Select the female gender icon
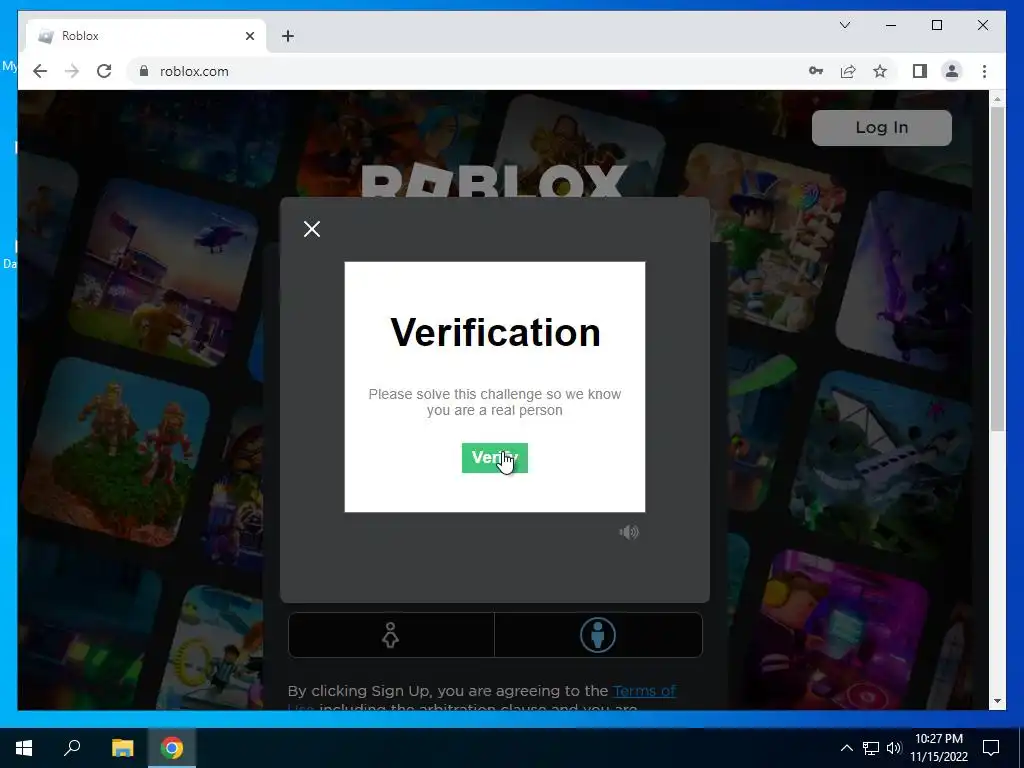 [391, 635]
